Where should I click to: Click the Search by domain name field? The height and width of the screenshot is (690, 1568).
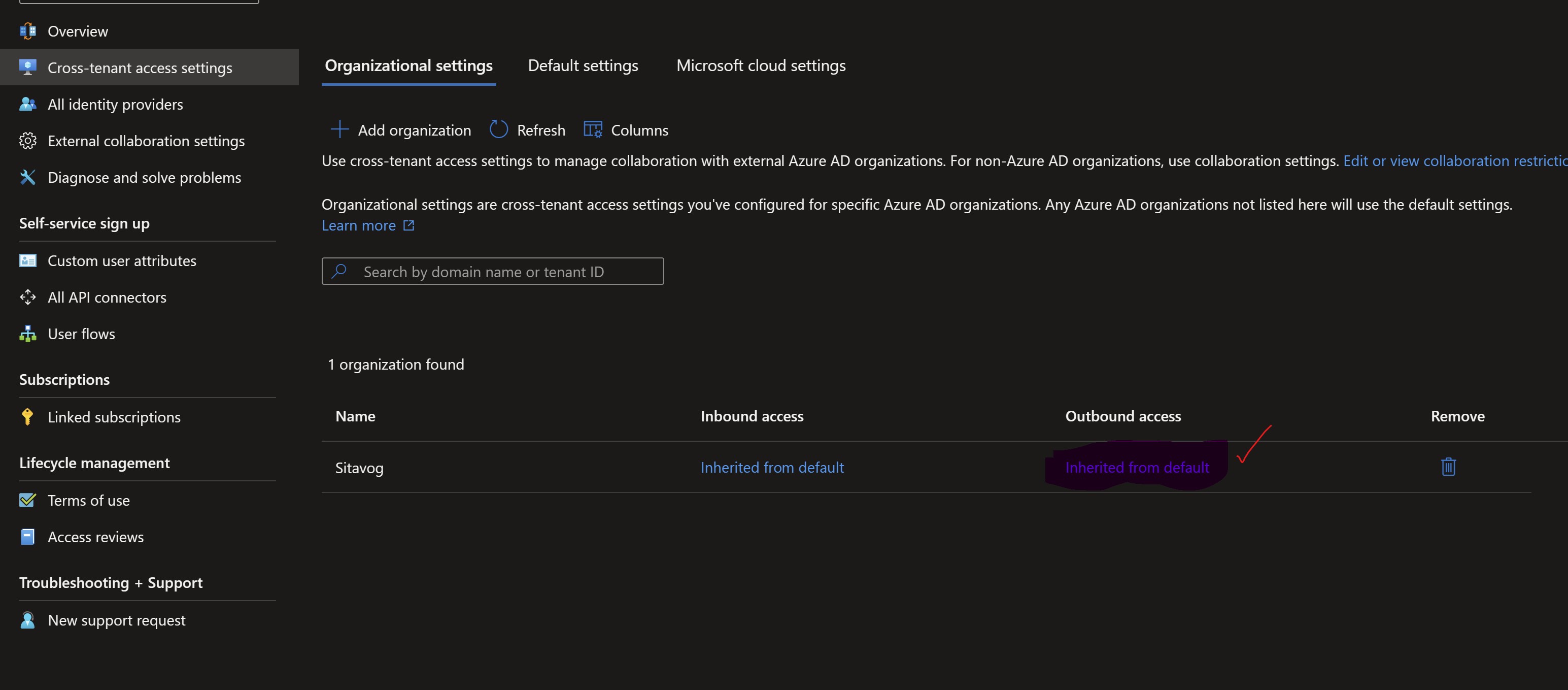[493, 271]
